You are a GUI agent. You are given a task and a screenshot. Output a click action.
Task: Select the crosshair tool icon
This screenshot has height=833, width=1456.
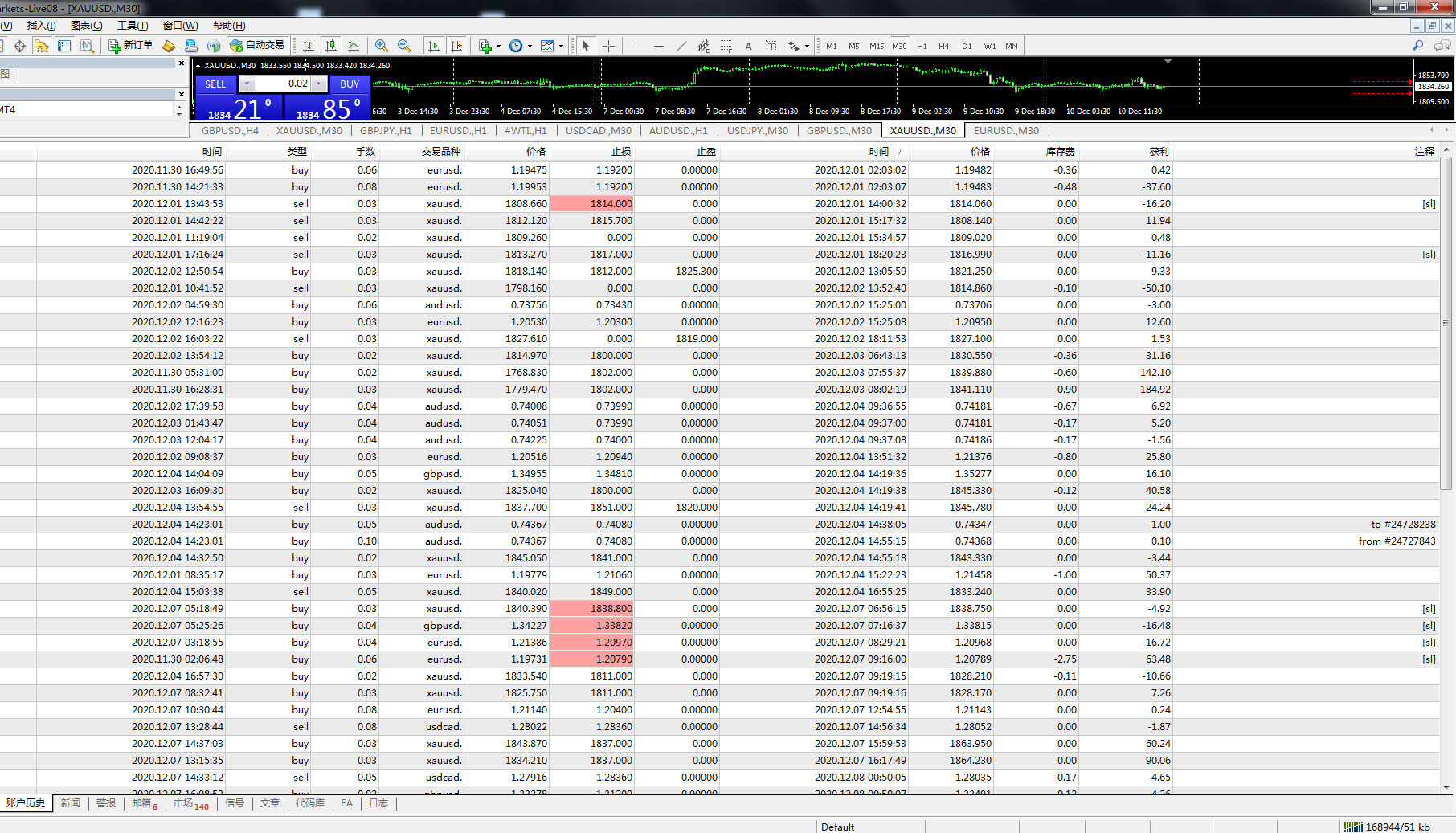tap(608, 46)
